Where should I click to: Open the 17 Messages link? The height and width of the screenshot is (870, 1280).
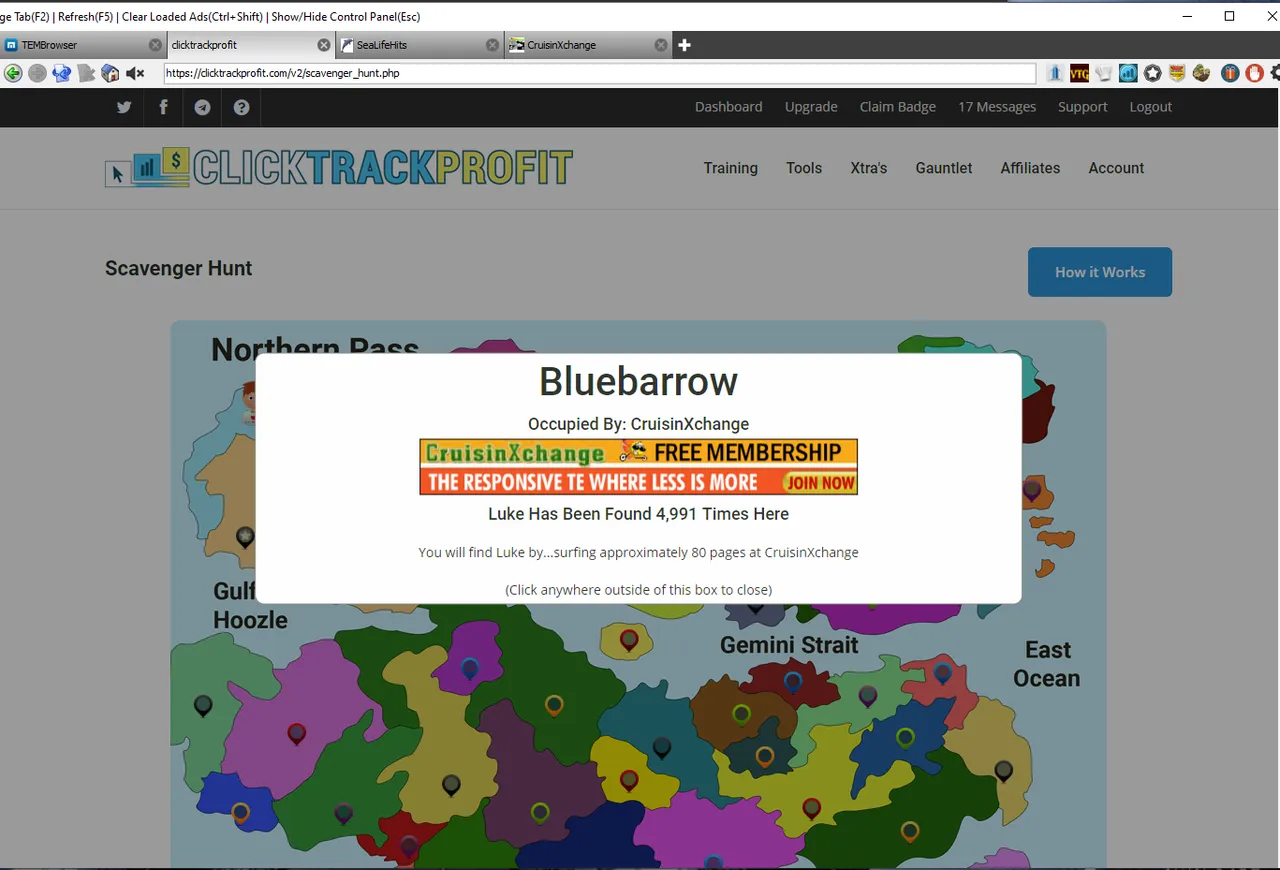997,107
